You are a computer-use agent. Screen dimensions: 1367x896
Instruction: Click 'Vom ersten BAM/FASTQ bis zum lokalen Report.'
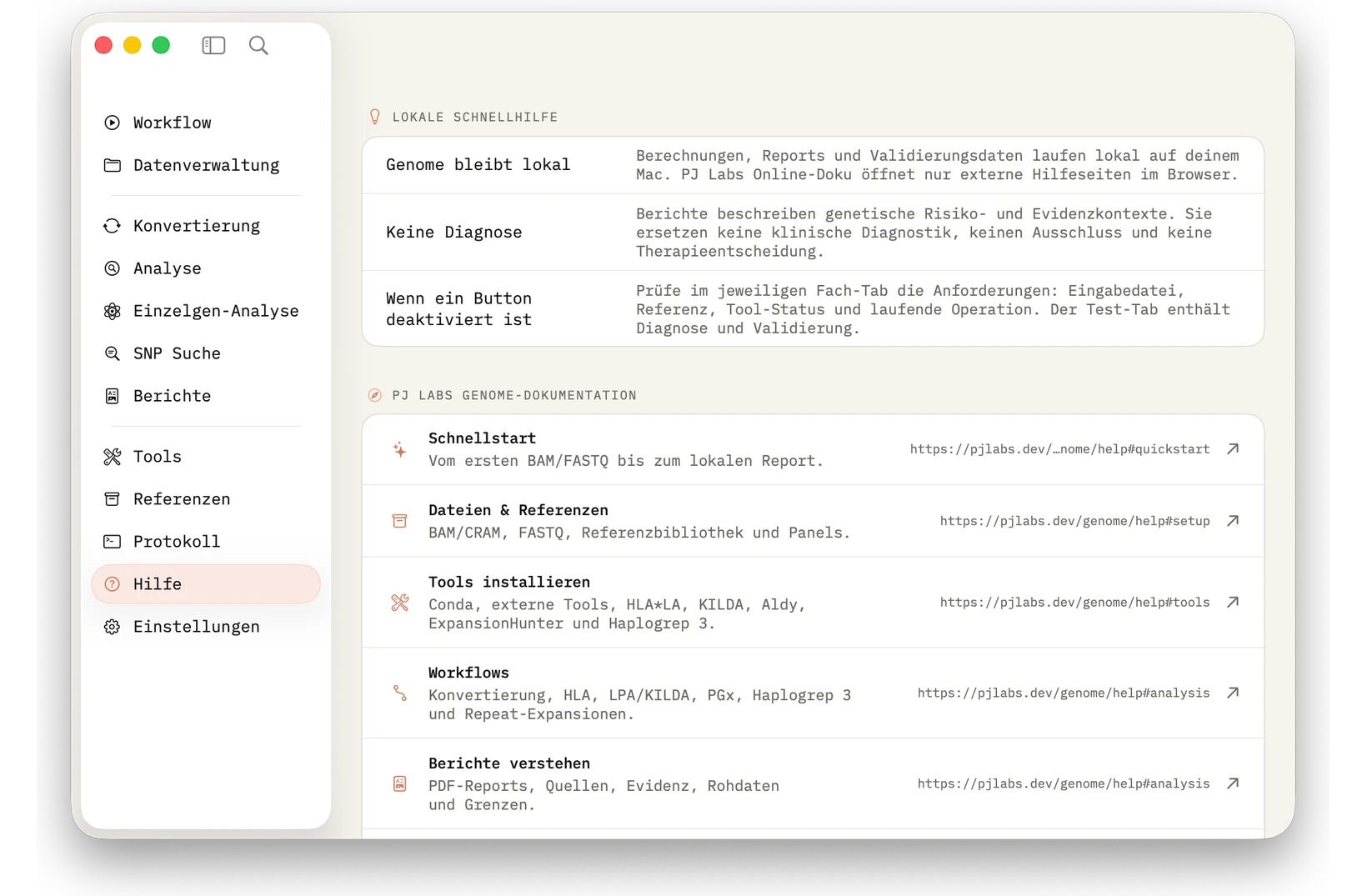tap(625, 461)
